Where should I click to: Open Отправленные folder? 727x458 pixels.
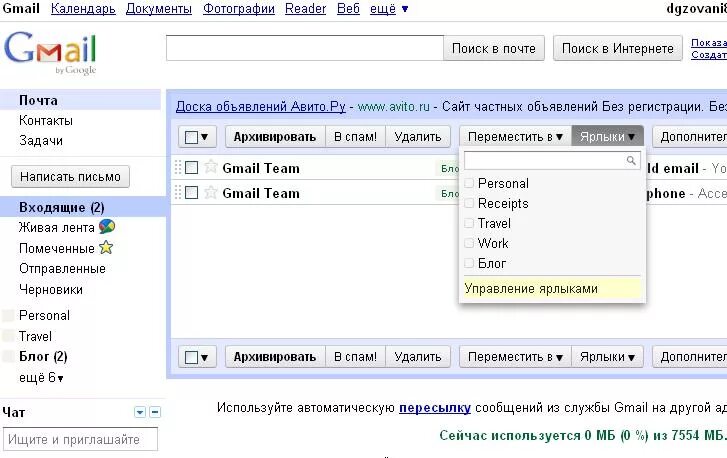pos(62,268)
